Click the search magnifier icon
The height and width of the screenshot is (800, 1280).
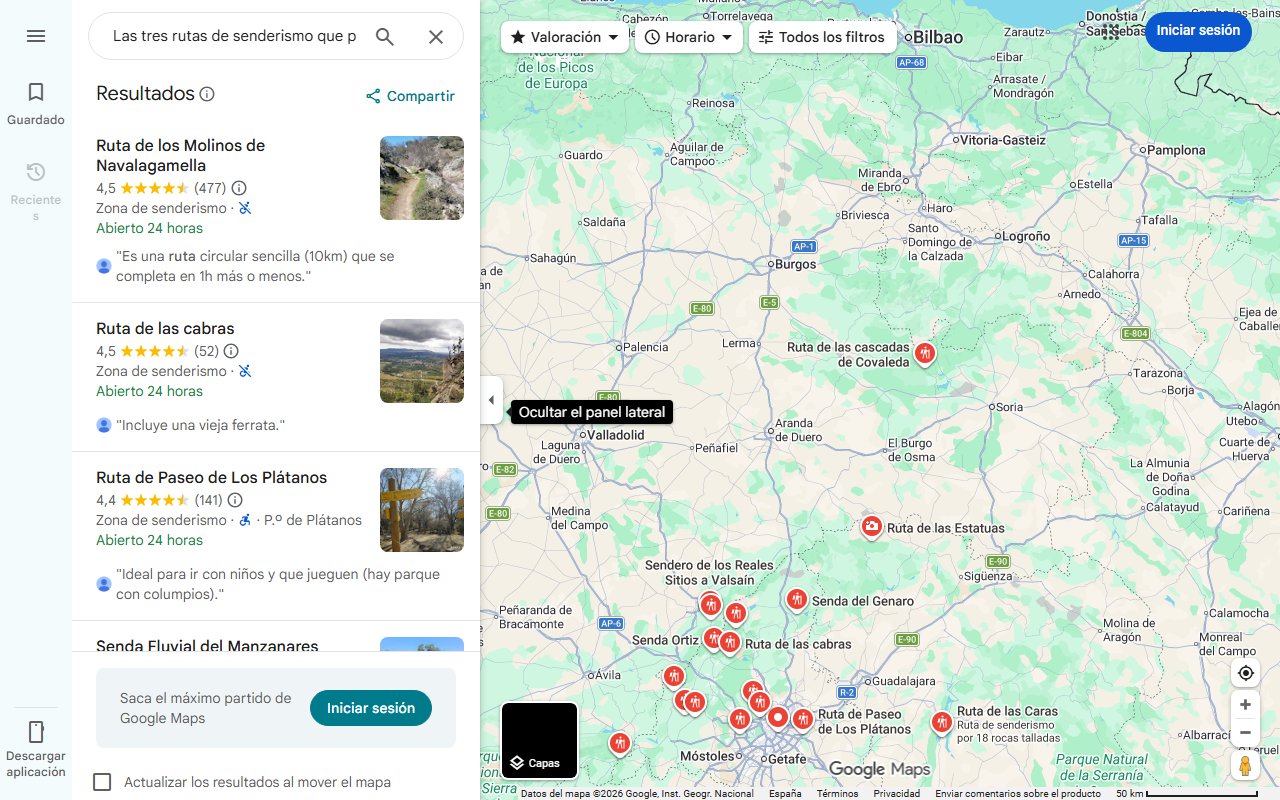click(x=385, y=36)
